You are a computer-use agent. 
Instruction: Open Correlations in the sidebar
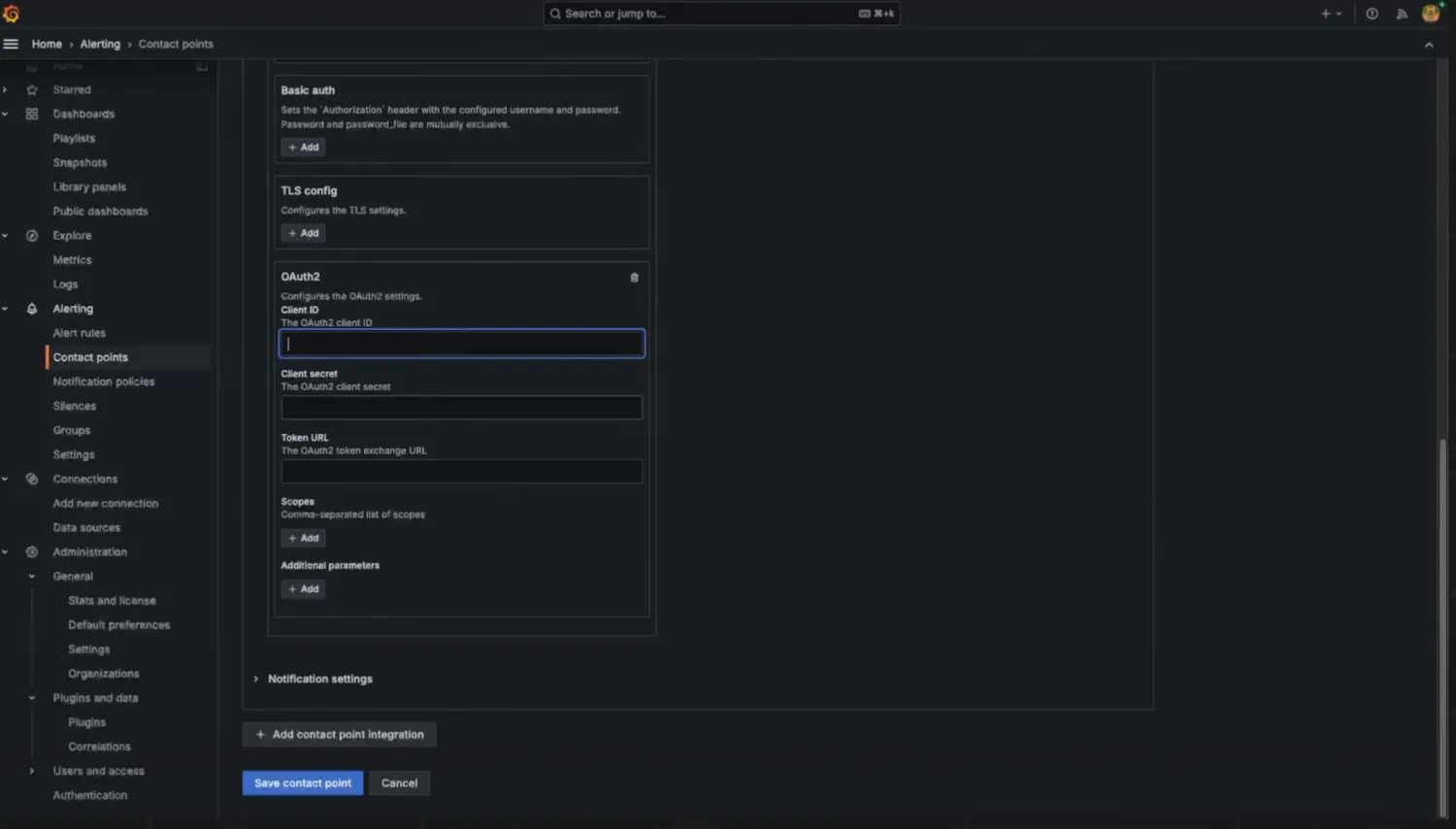[99, 746]
